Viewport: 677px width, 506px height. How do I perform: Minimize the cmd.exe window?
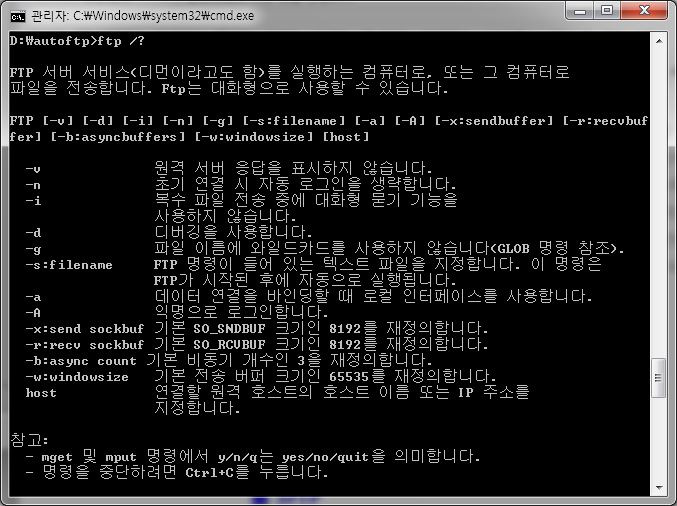pos(579,10)
